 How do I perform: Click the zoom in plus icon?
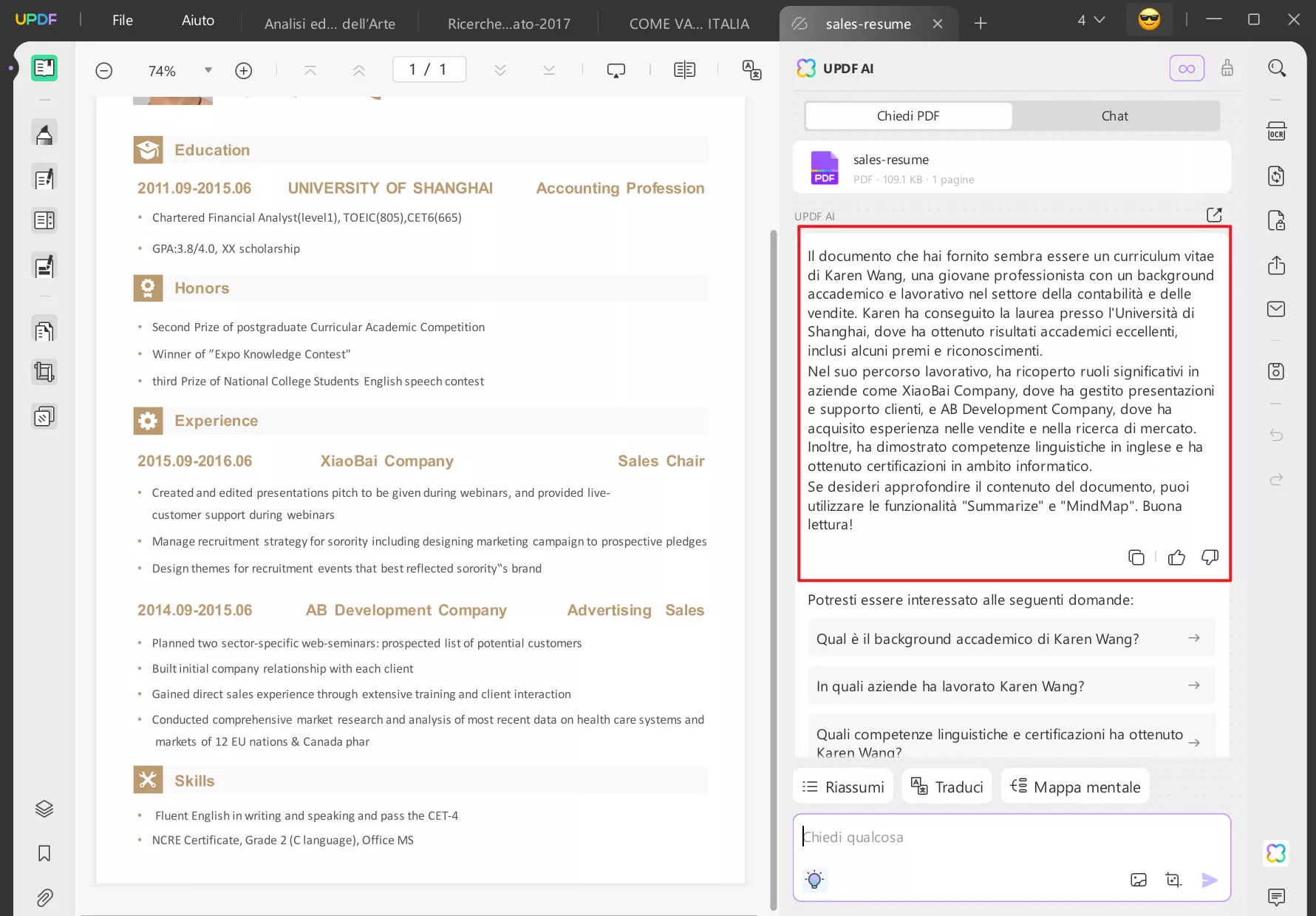click(x=243, y=70)
